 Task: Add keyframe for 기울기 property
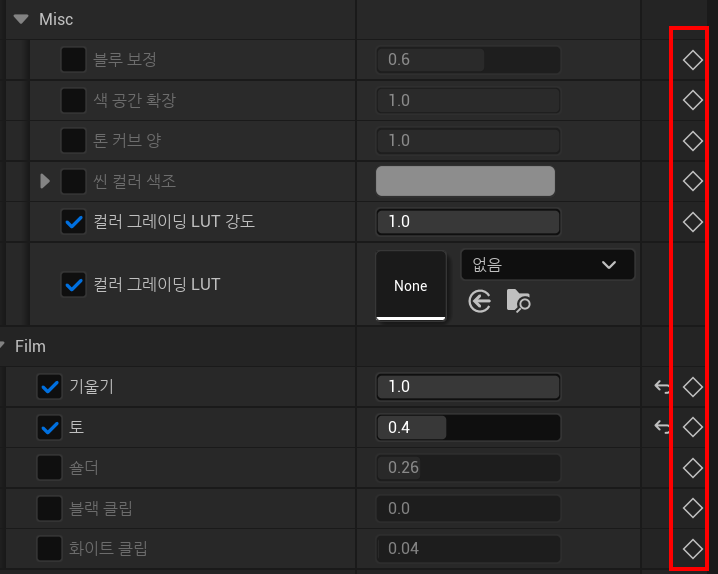pos(692,387)
